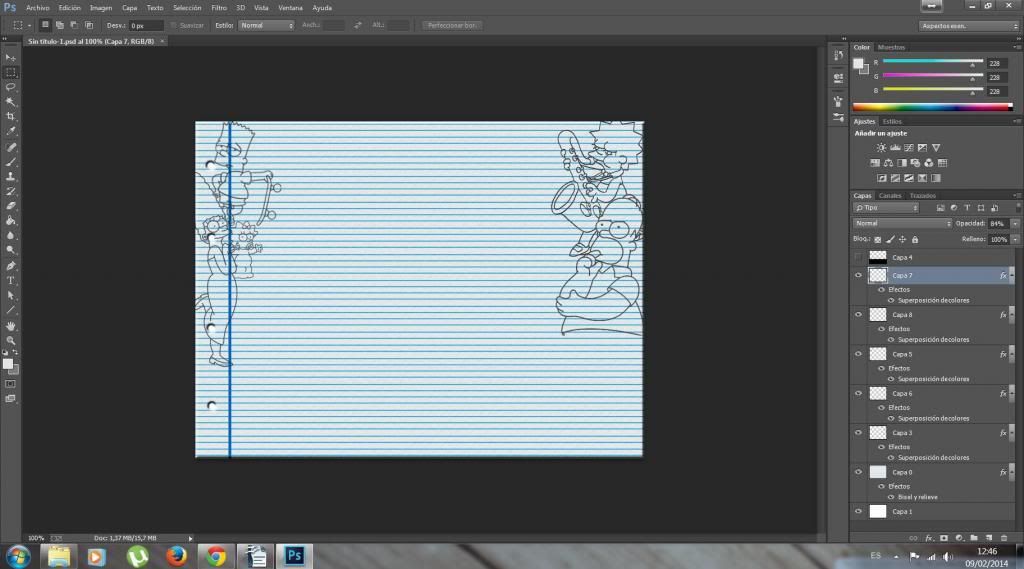1024x569 pixels.
Task: Add a Brightness/Contrast adjustment
Action: [x=881, y=148]
